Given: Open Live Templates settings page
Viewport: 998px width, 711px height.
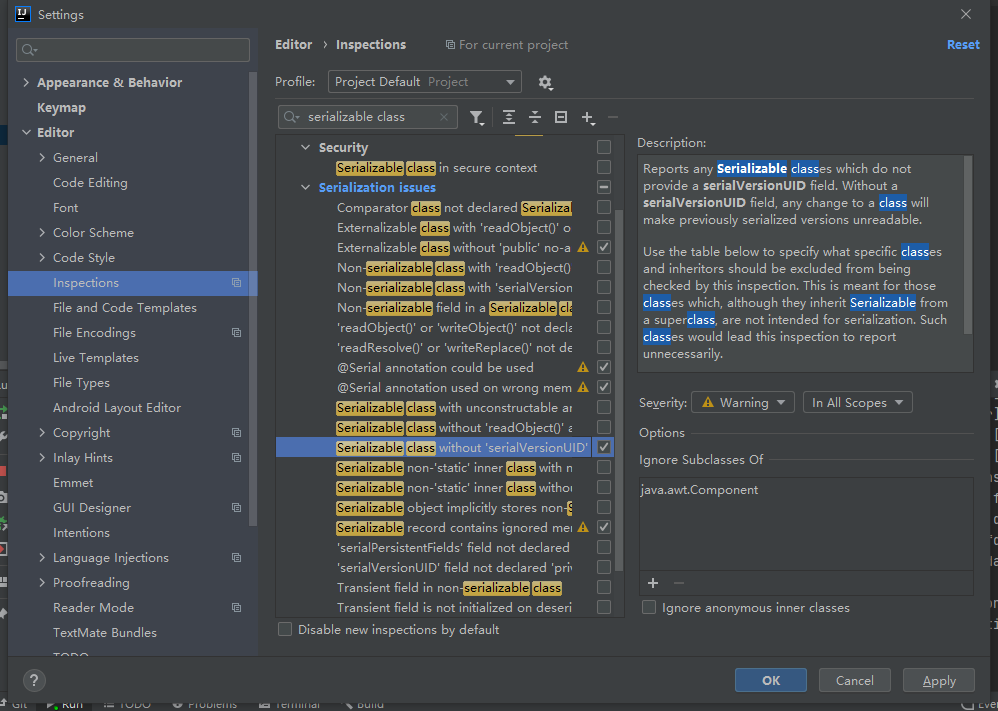Looking at the screenshot, I should point(95,358).
